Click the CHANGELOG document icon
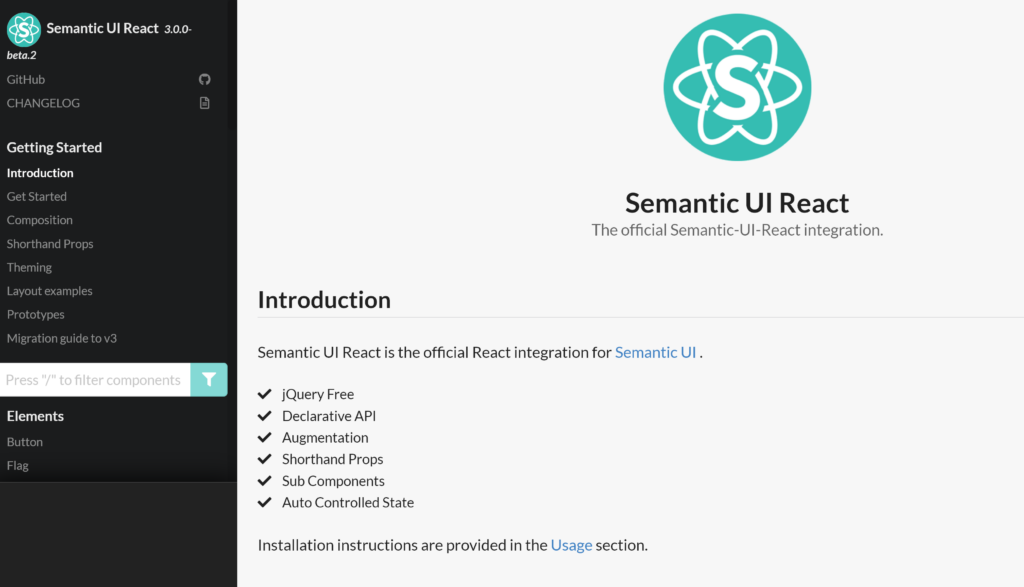The width and height of the screenshot is (1024, 587). click(x=204, y=102)
